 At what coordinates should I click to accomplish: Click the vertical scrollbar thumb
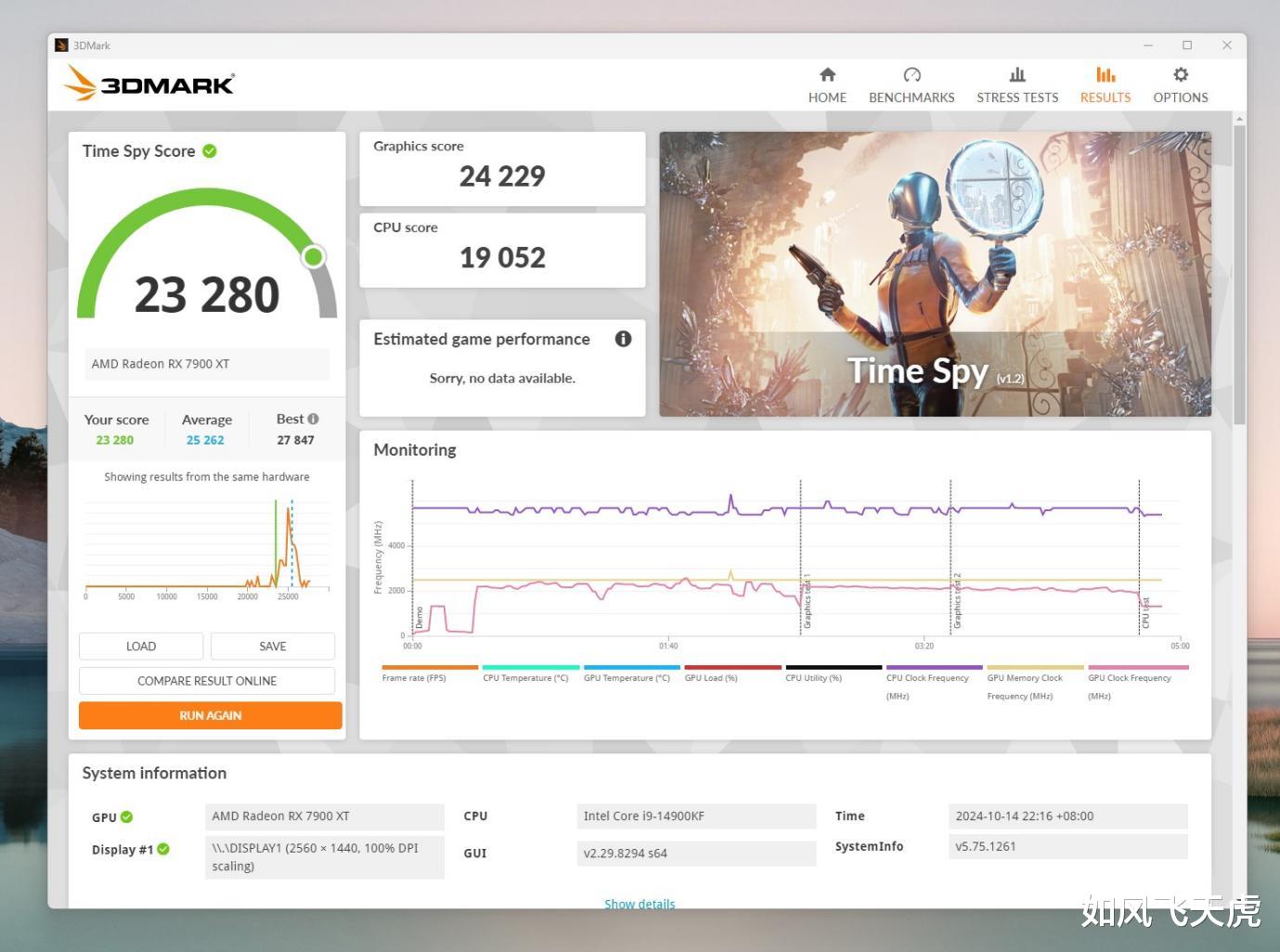[1239, 275]
